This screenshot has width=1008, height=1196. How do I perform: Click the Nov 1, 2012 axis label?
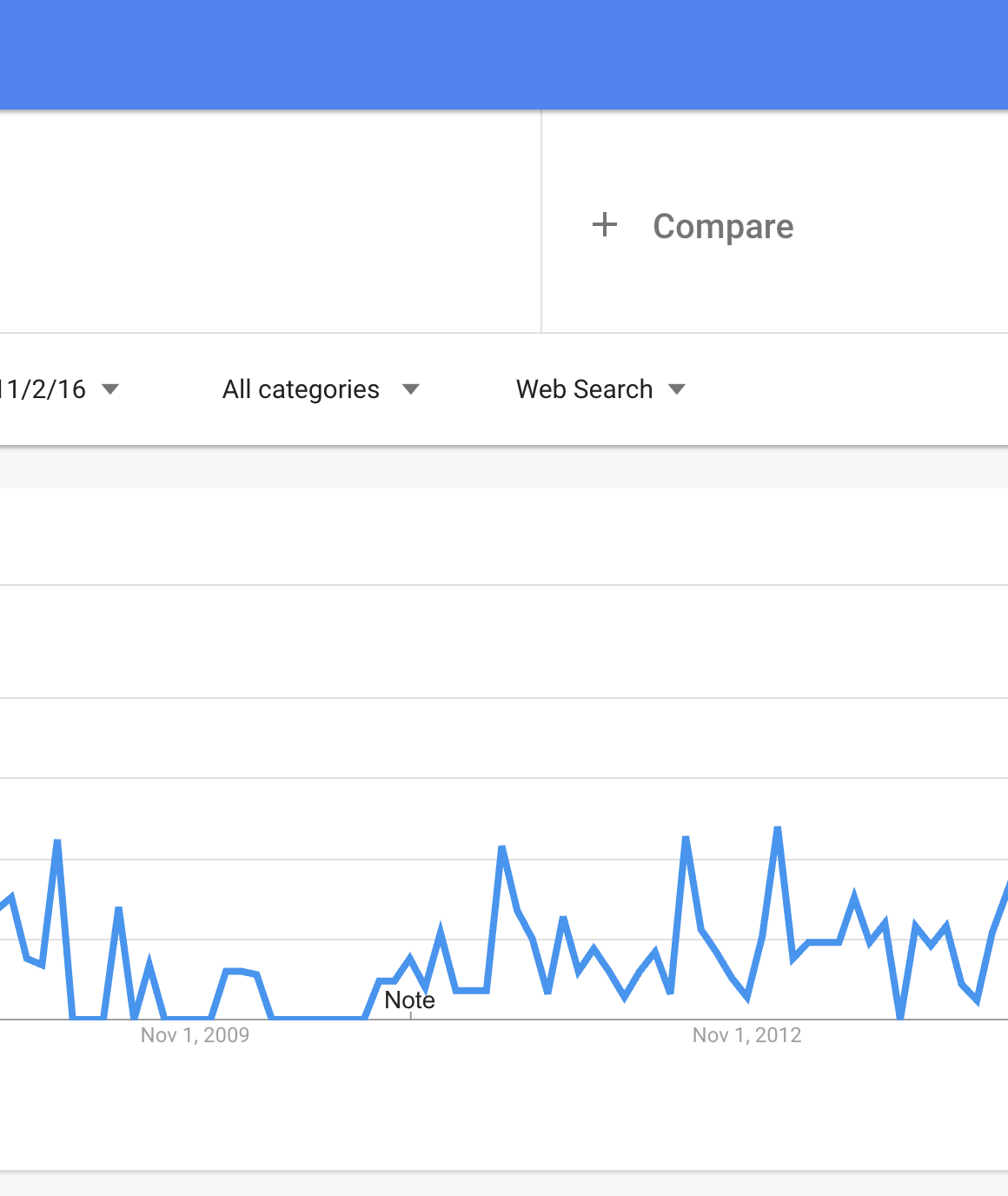pyautogui.click(x=746, y=1035)
